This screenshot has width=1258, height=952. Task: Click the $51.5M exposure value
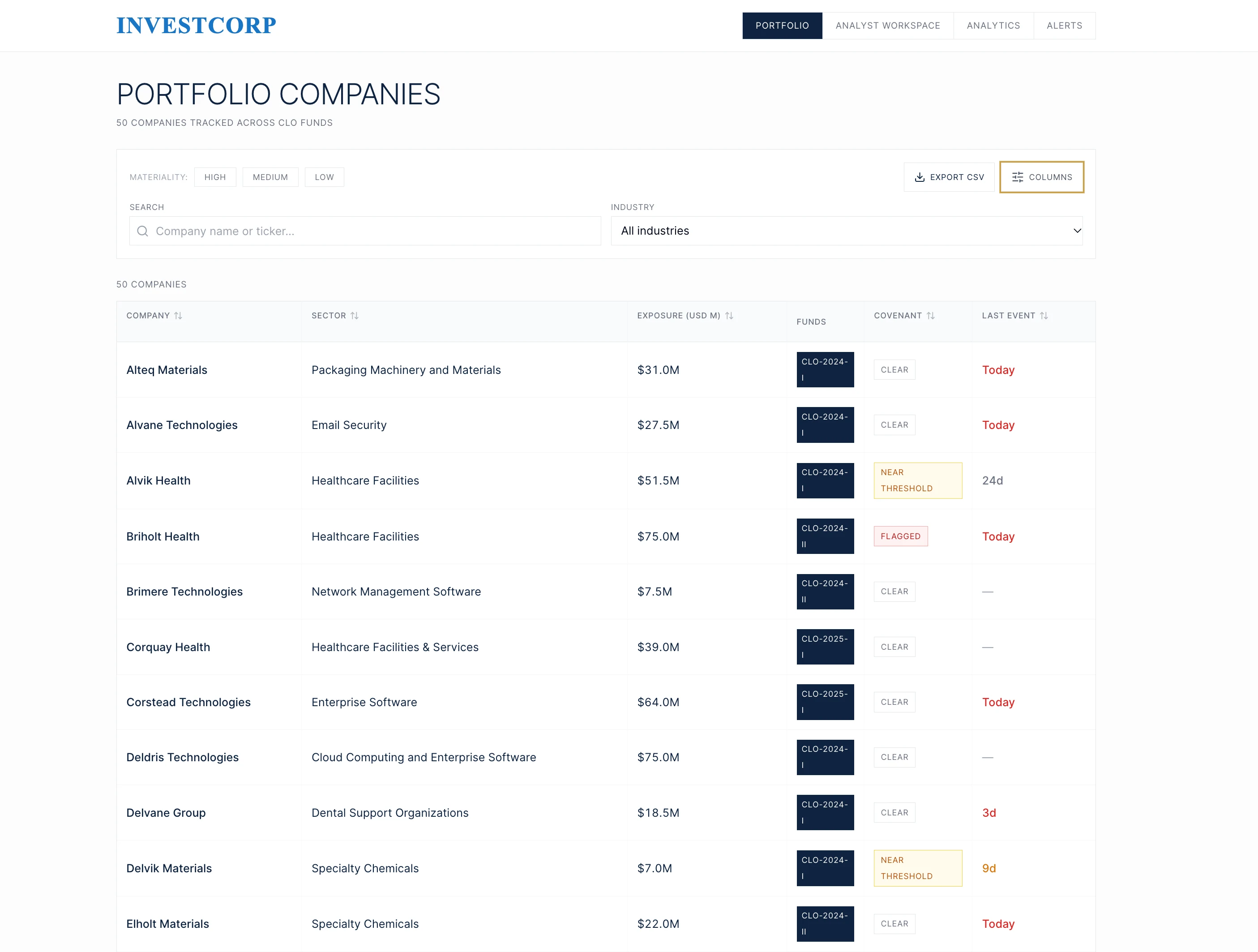pyautogui.click(x=658, y=480)
